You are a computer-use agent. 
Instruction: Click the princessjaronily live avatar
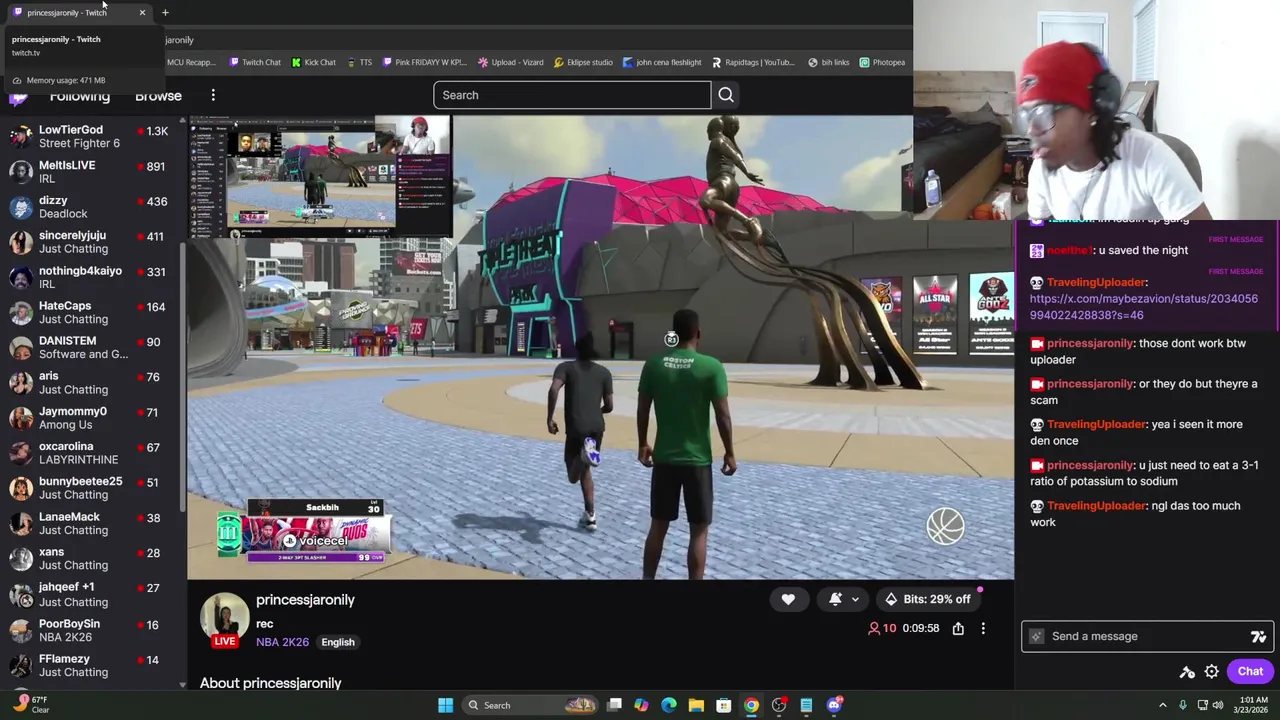(224, 620)
